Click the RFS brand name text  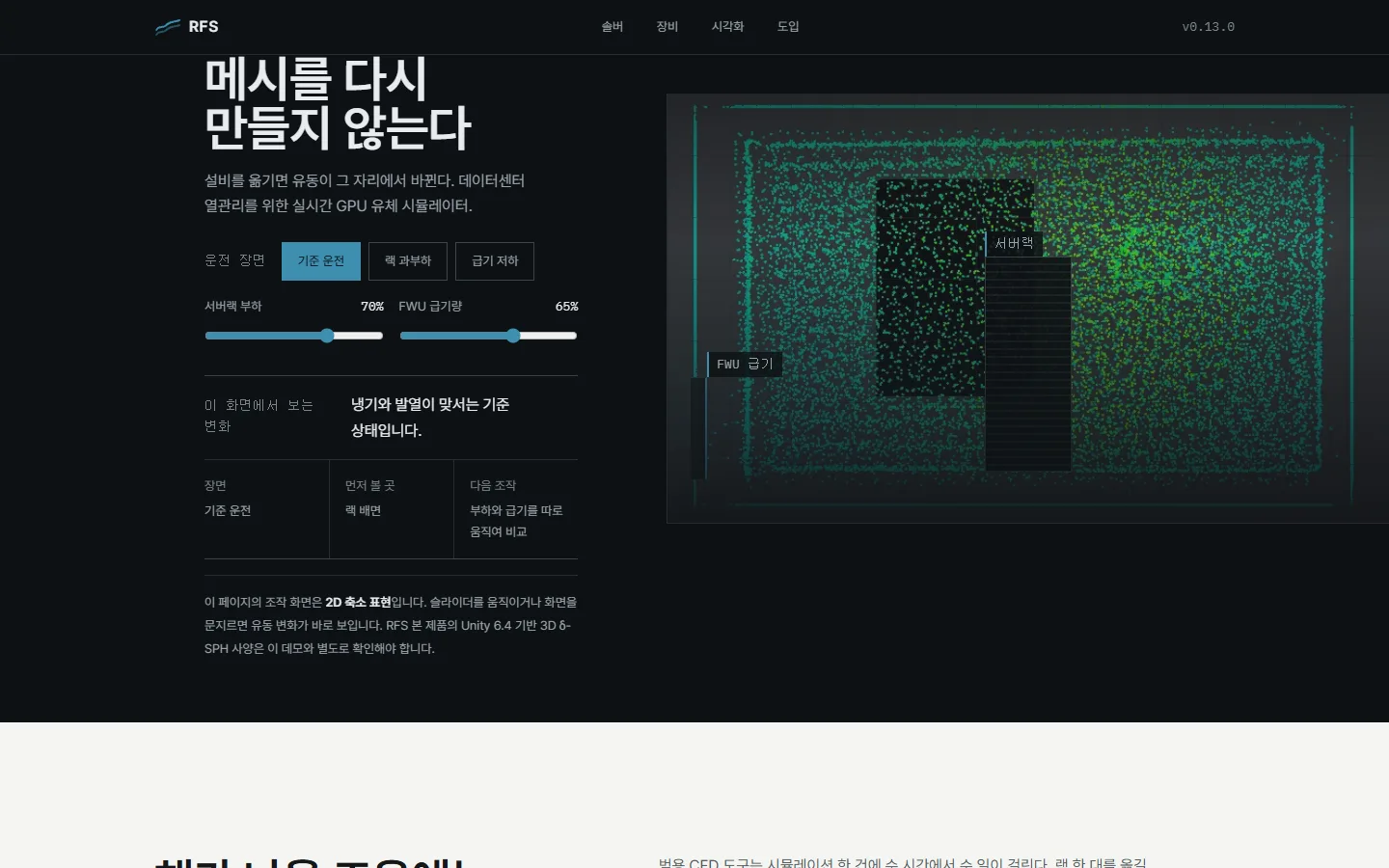204,27
